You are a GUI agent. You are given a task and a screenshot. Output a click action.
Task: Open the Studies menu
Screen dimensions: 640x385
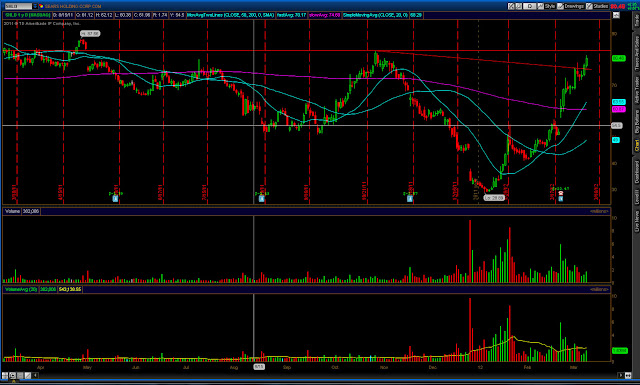[597, 6]
